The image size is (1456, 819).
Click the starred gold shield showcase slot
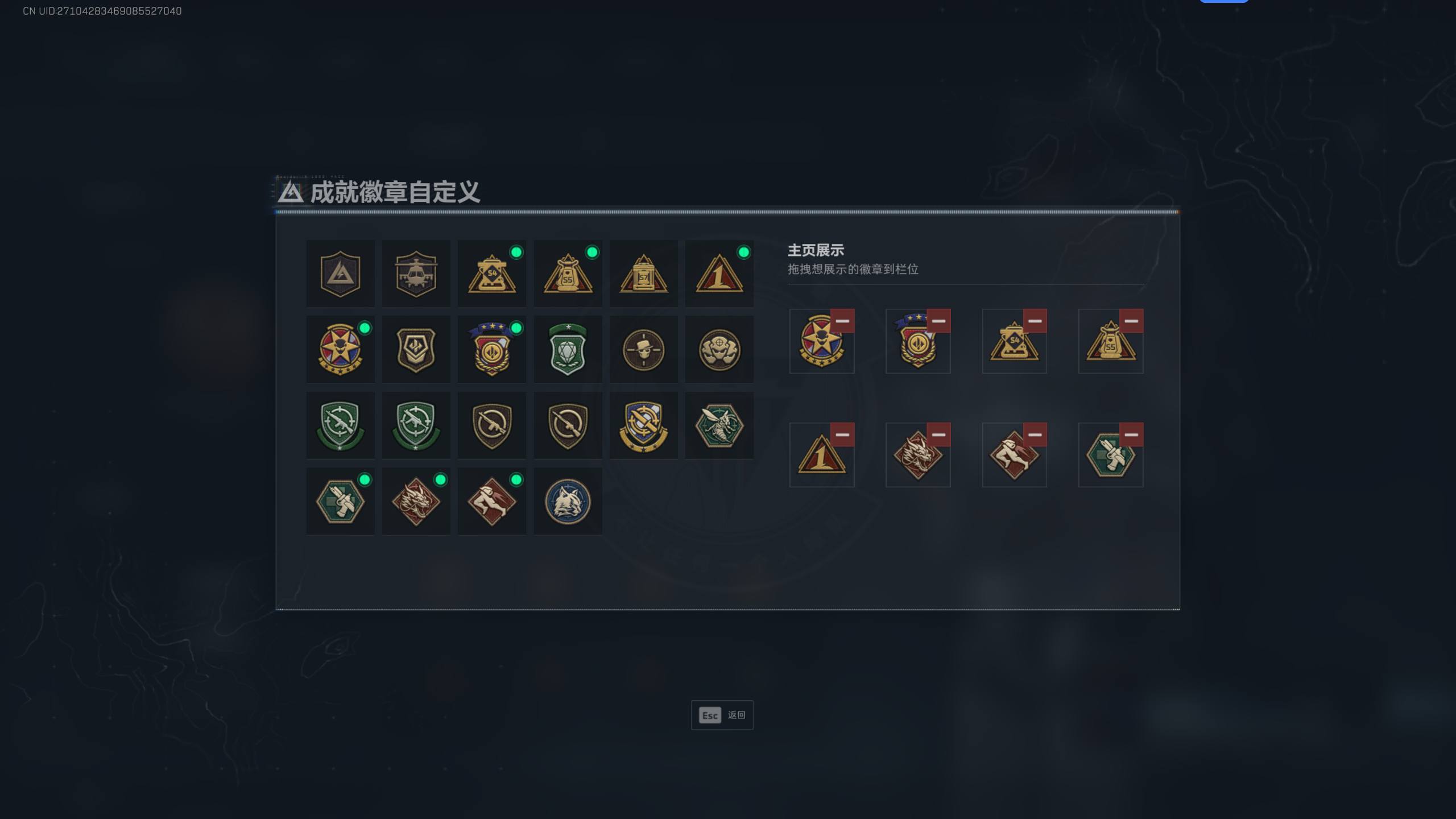pyautogui.click(x=917, y=341)
